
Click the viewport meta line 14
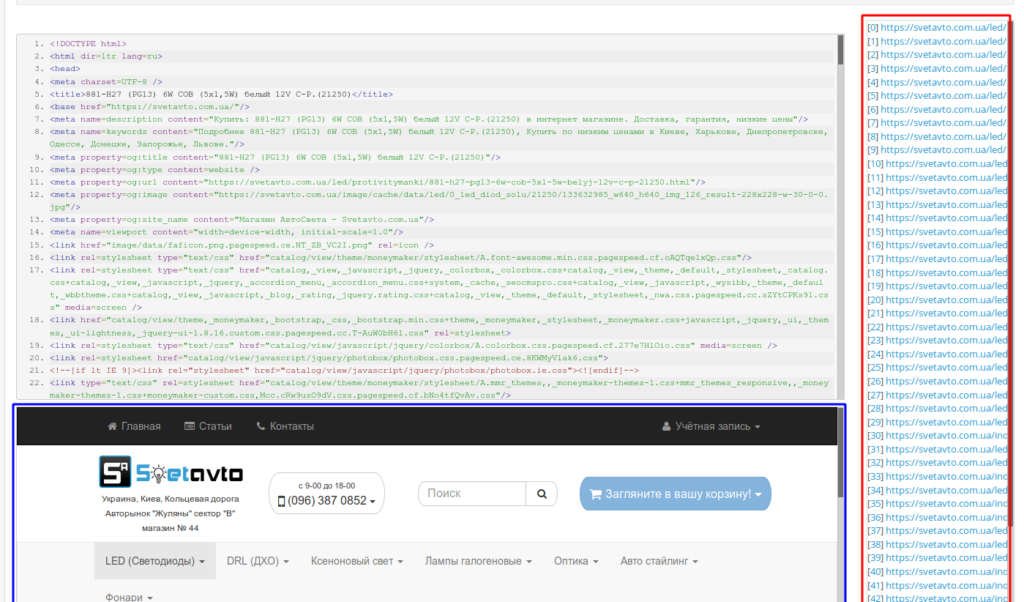(x=226, y=232)
